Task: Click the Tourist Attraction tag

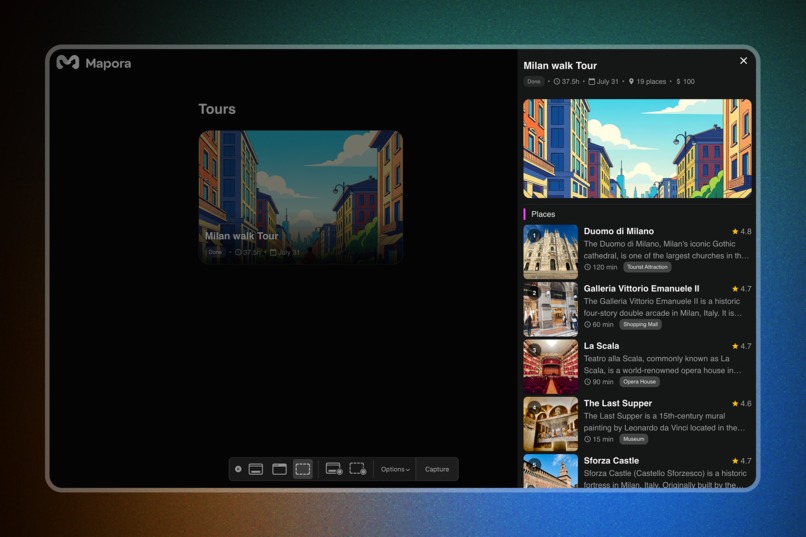Action: point(647,267)
